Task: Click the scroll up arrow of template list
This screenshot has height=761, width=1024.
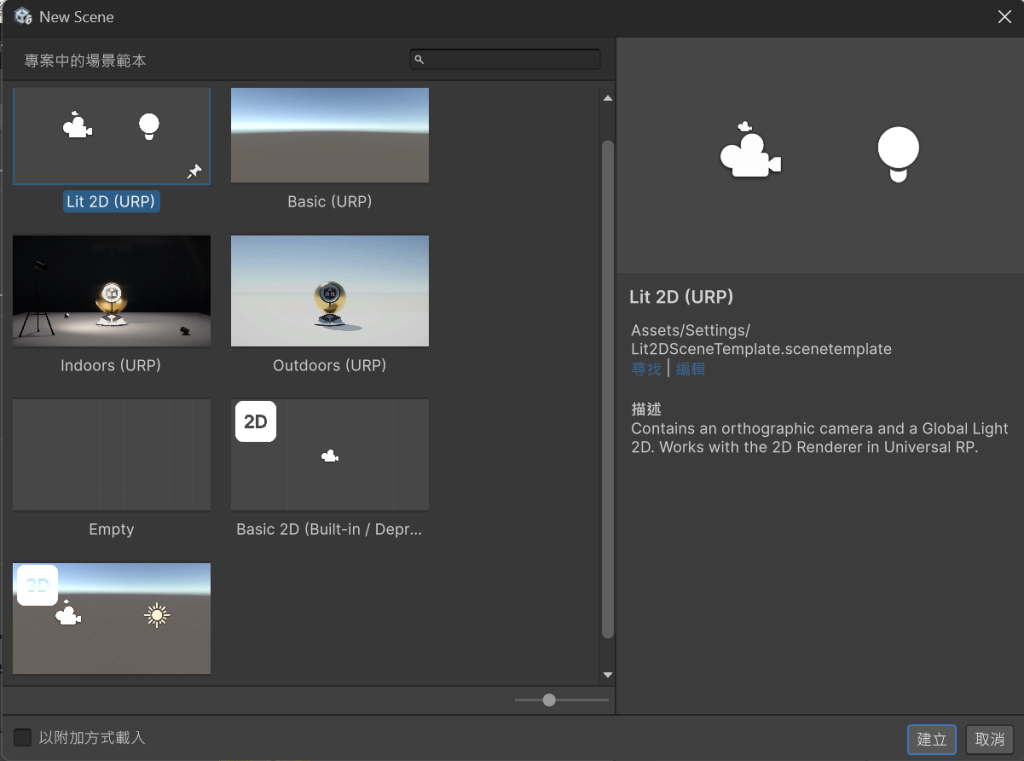Action: [x=608, y=98]
